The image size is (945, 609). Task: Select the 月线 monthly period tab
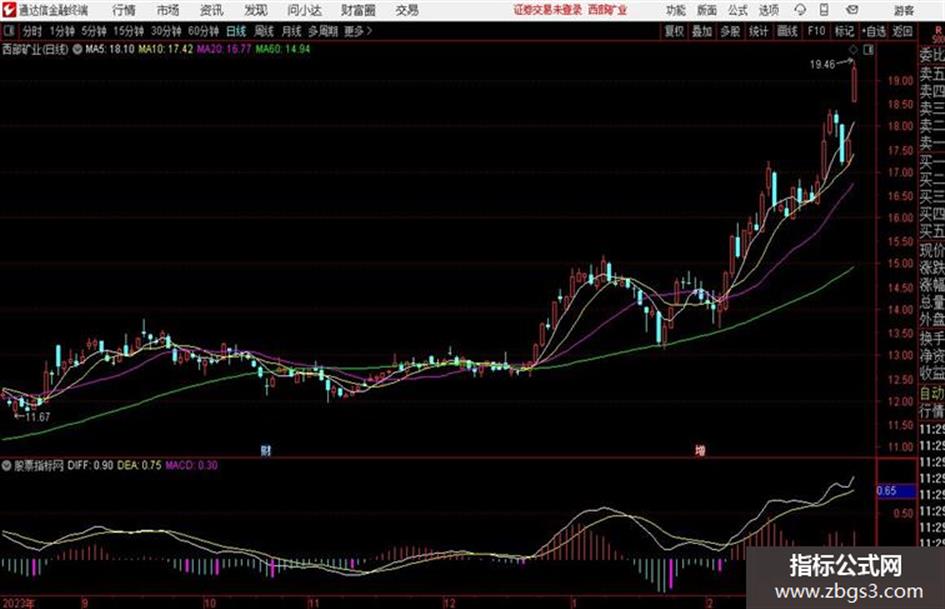tap(292, 31)
